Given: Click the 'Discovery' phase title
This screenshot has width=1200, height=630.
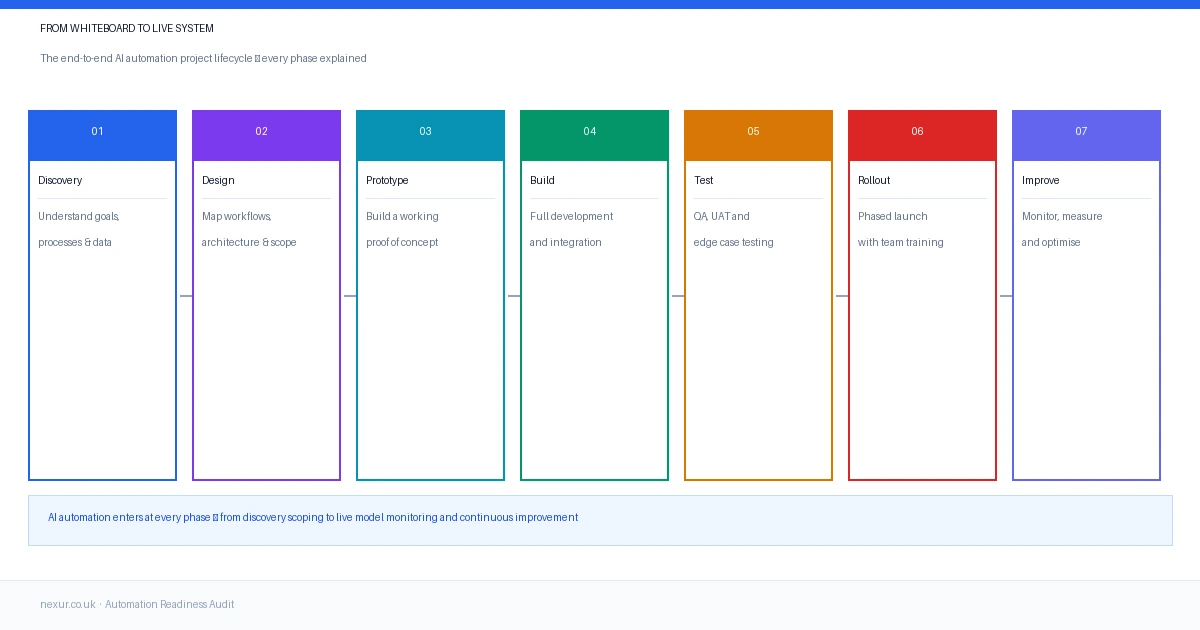Looking at the screenshot, I should (x=60, y=181).
